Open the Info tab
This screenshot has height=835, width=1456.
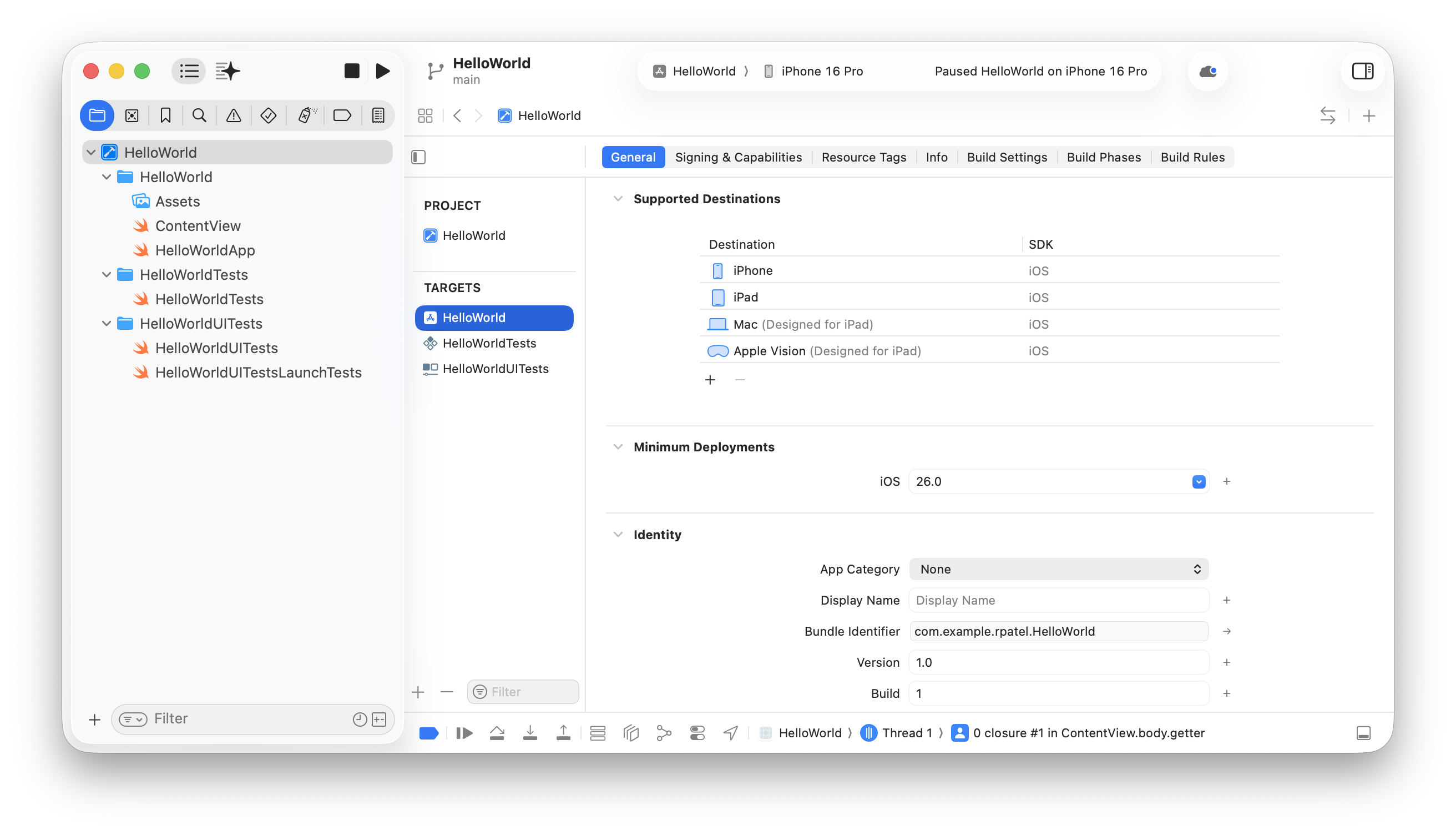coord(936,157)
